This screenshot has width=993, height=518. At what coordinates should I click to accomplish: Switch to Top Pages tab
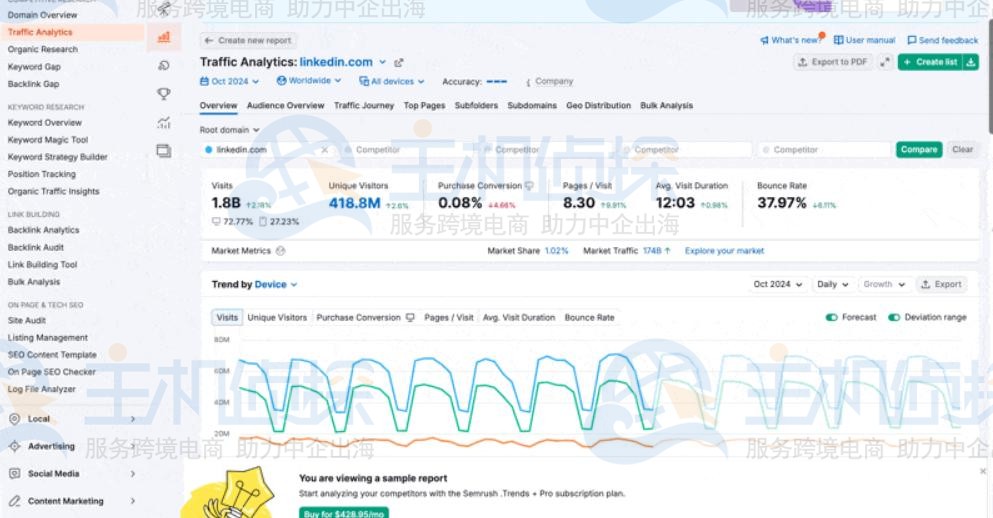(x=424, y=106)
